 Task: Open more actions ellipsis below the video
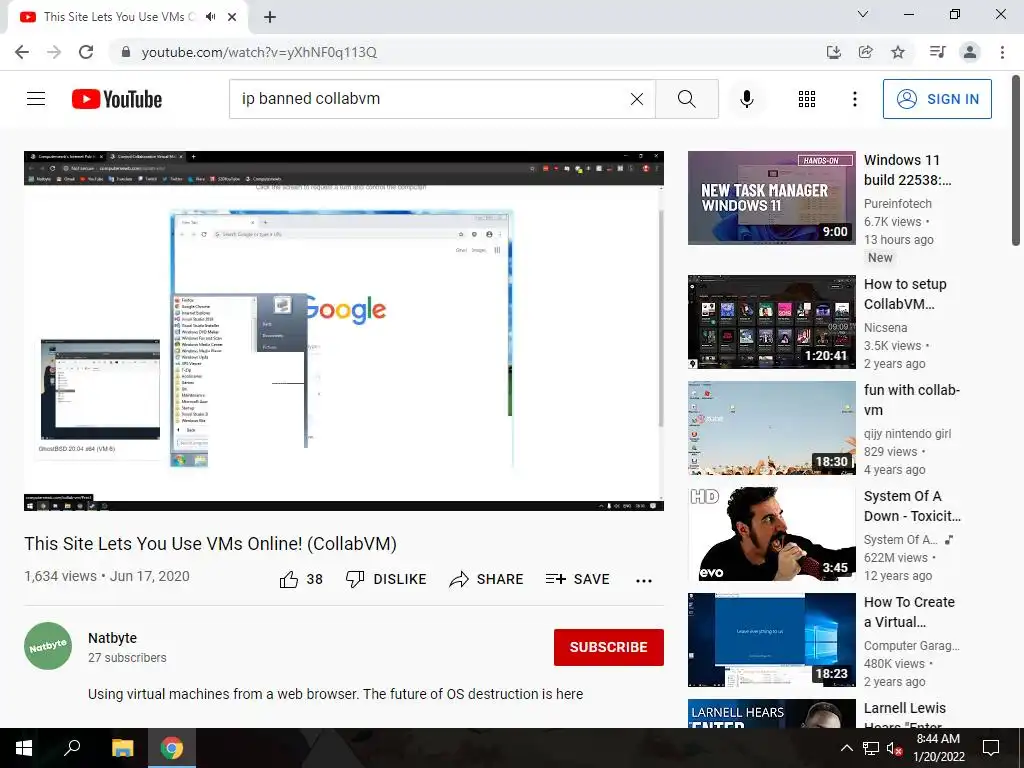644,580
